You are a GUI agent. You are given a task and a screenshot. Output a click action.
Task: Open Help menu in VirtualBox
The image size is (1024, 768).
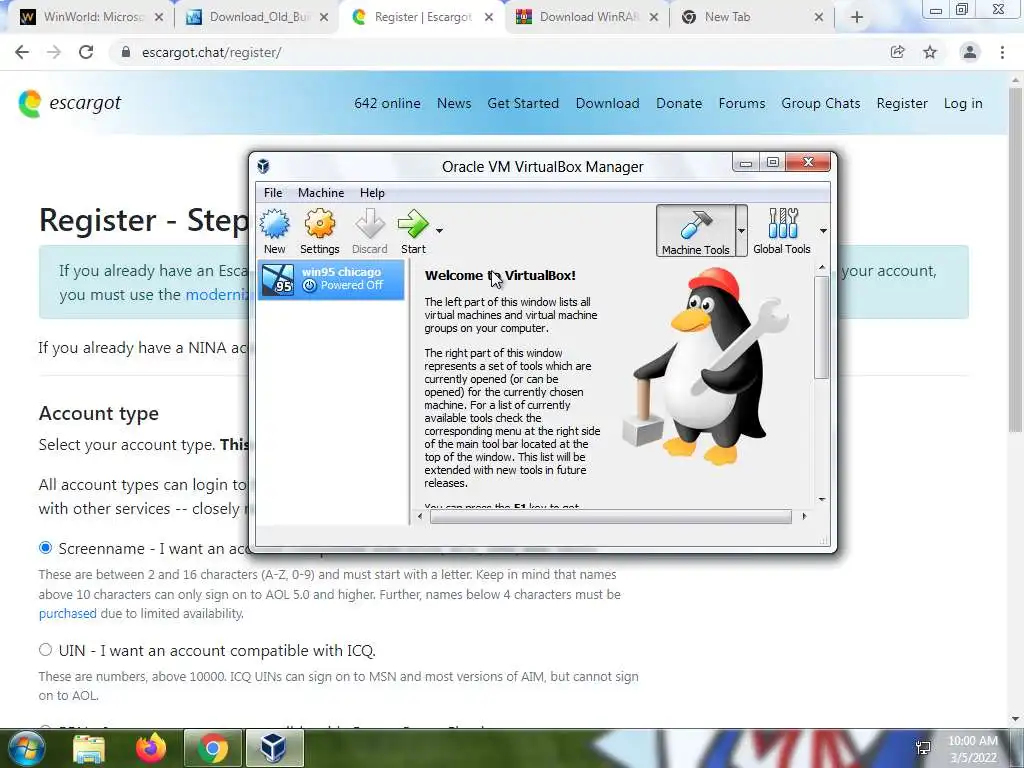tap(372, 193)
